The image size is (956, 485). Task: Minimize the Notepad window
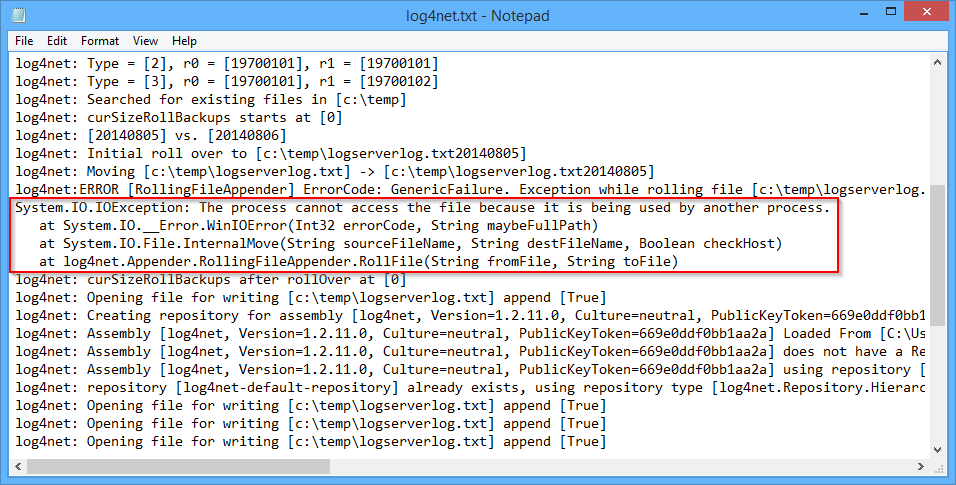tap(863, 12)
